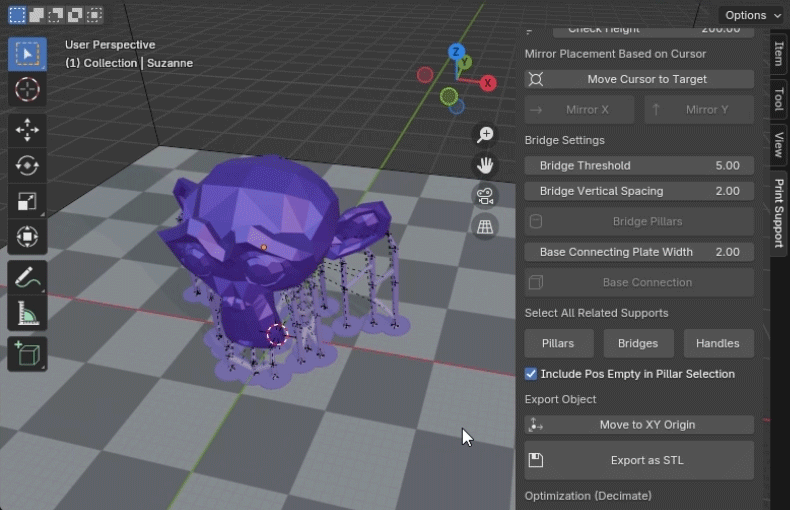Click the negative Y axis gizmo circle
Screen dimensions: 790x510
tap(448, 96)
